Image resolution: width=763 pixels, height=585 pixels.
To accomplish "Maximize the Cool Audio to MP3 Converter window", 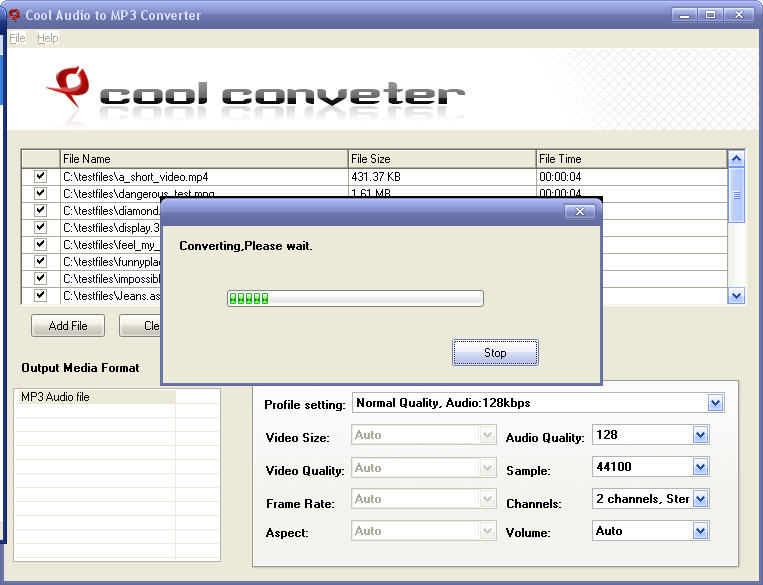I will point(710,15).
